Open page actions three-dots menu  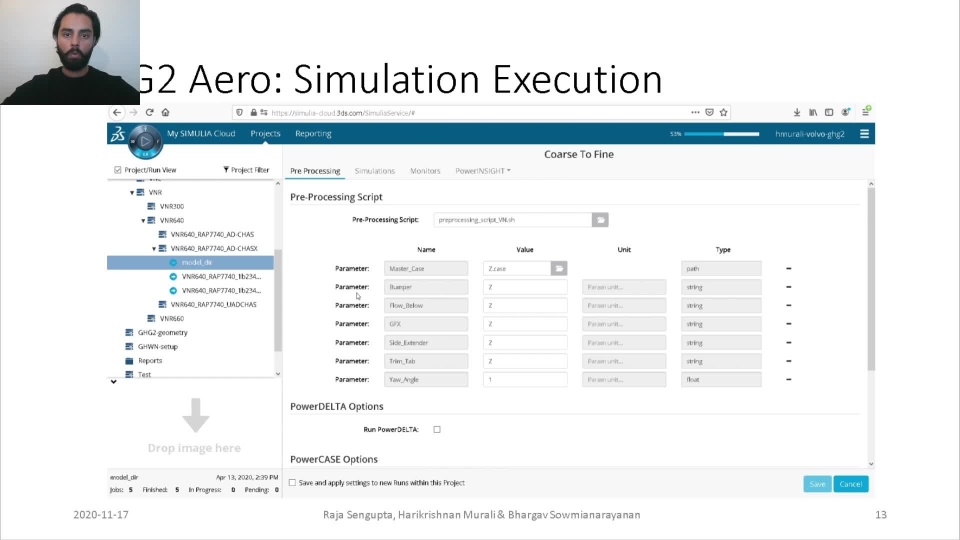point(695,113)
